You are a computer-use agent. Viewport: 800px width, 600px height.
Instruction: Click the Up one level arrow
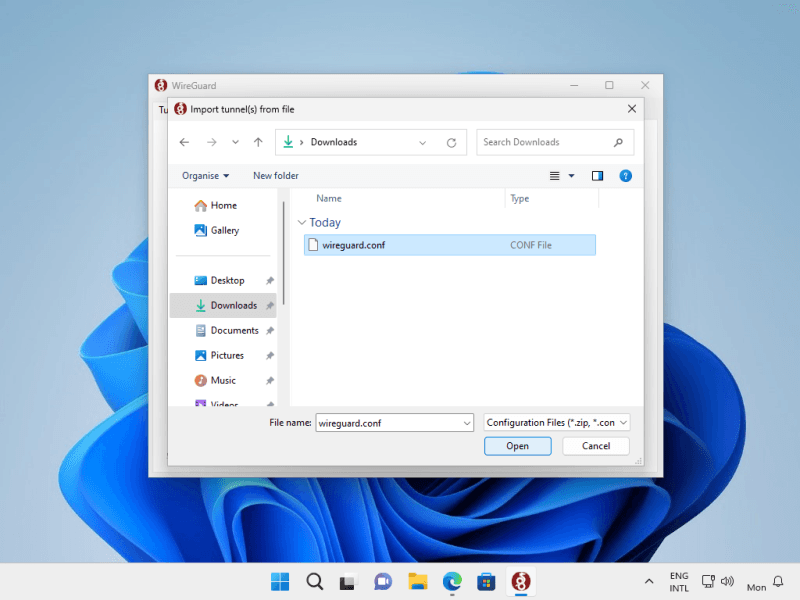[x=258, y=142]
